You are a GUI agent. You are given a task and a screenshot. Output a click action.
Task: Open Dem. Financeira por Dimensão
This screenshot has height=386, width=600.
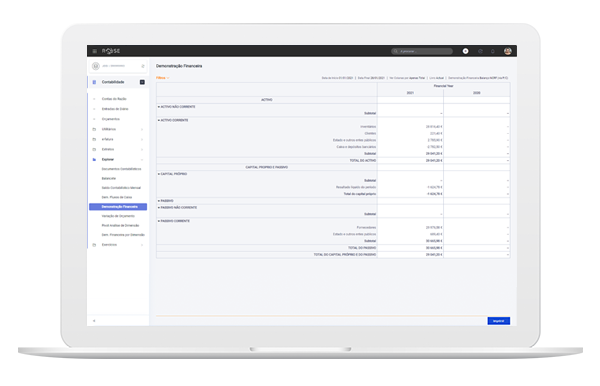coord(123,235)
